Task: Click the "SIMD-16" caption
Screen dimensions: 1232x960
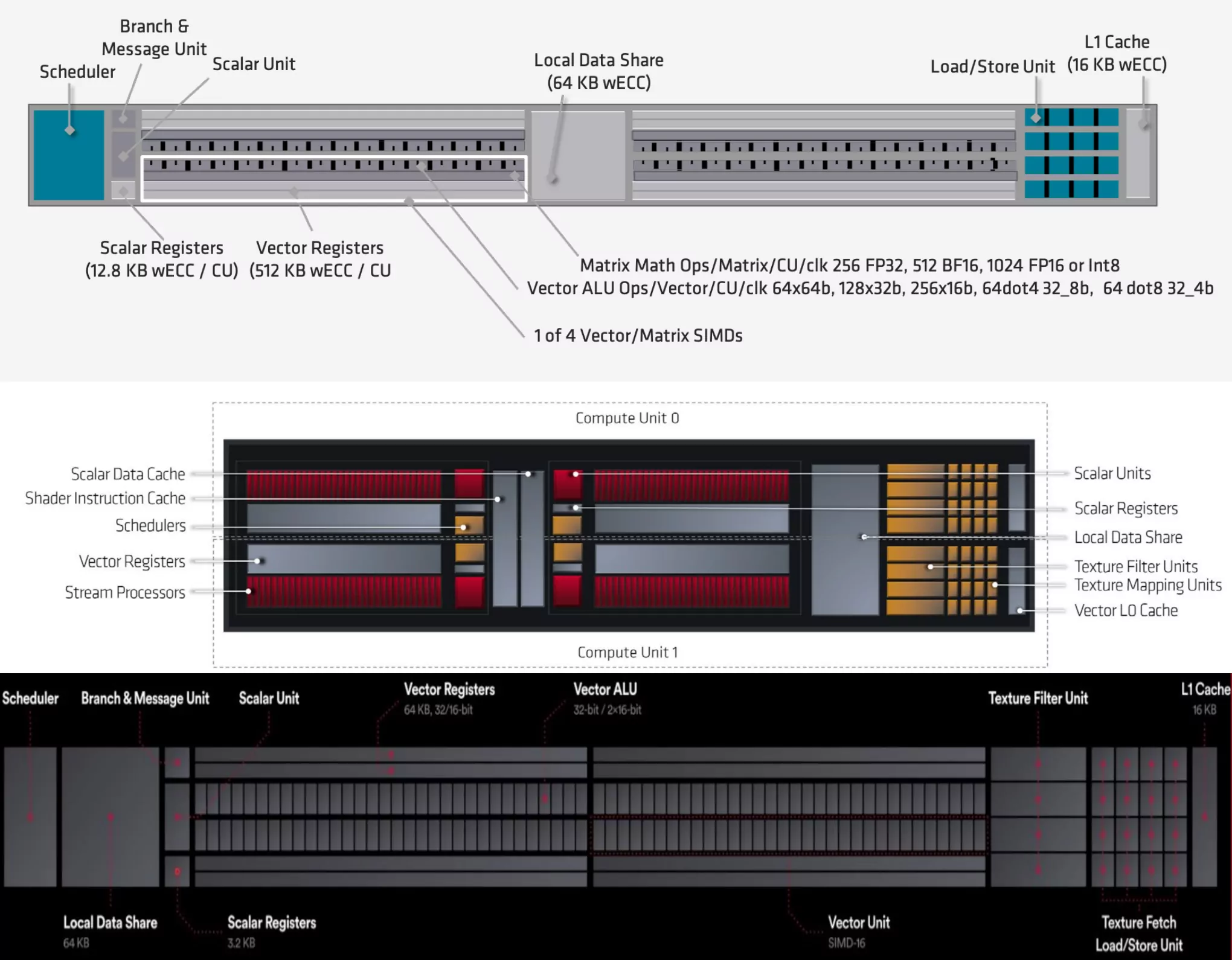Action: pyautogui.click(x=847, y=943)
